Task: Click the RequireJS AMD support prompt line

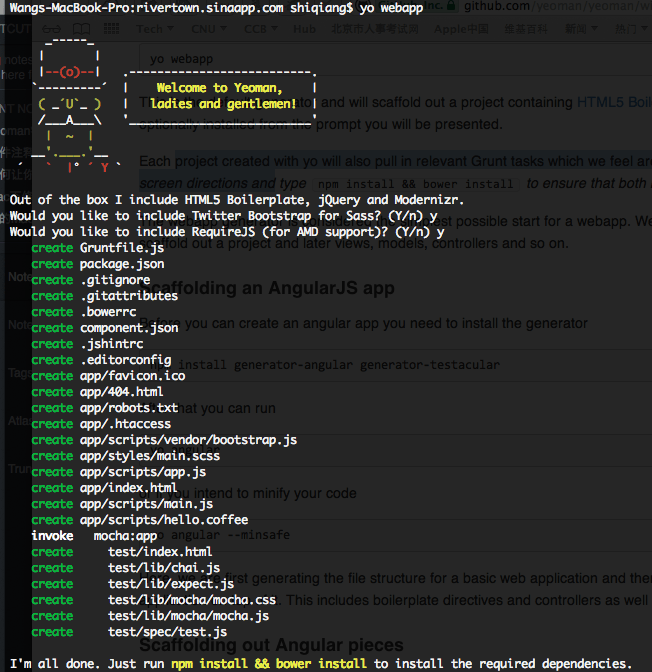Action: tap(227, 232)
